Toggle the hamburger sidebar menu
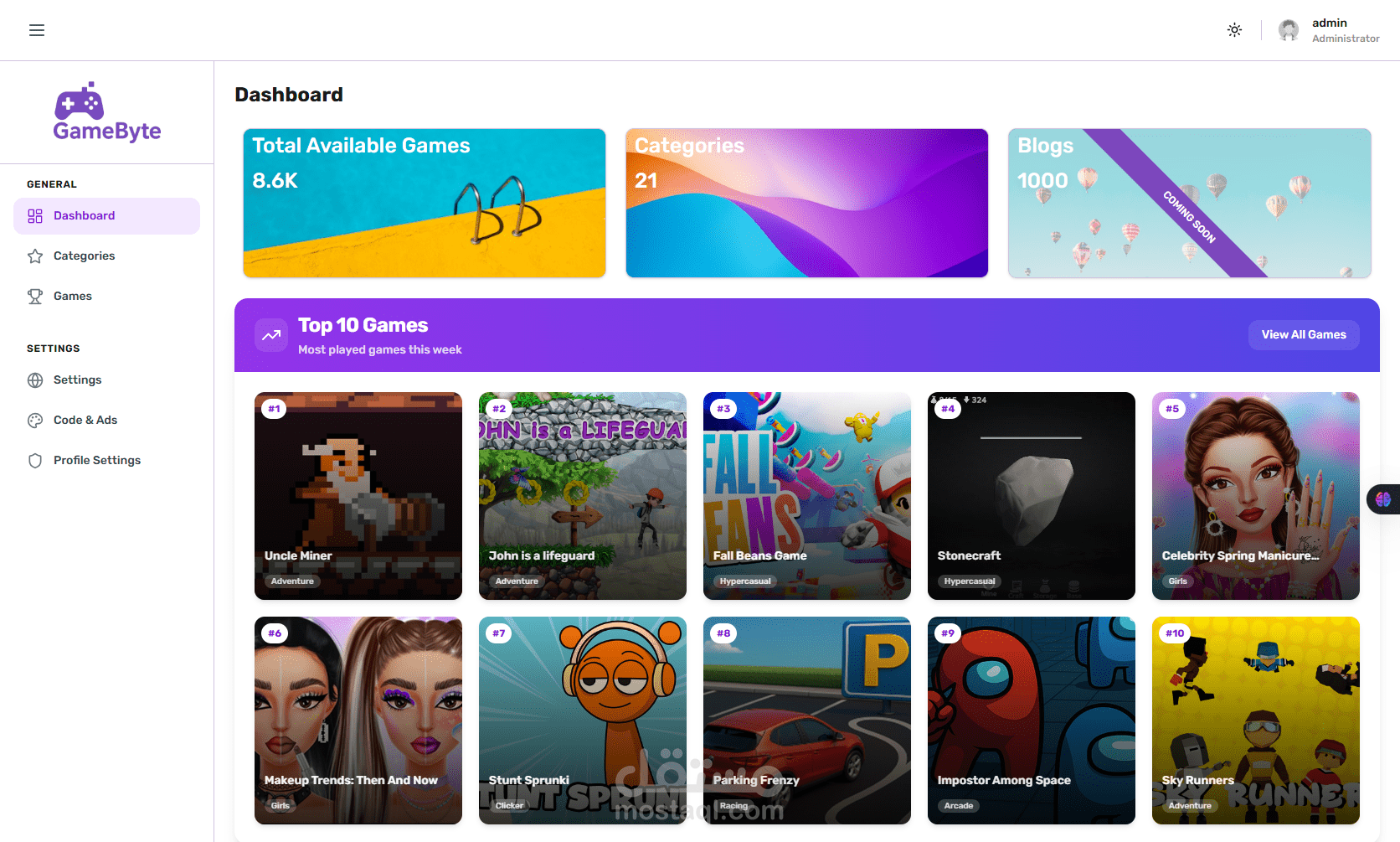This screenshot has width=1400, height=842. tap(37, 30)
